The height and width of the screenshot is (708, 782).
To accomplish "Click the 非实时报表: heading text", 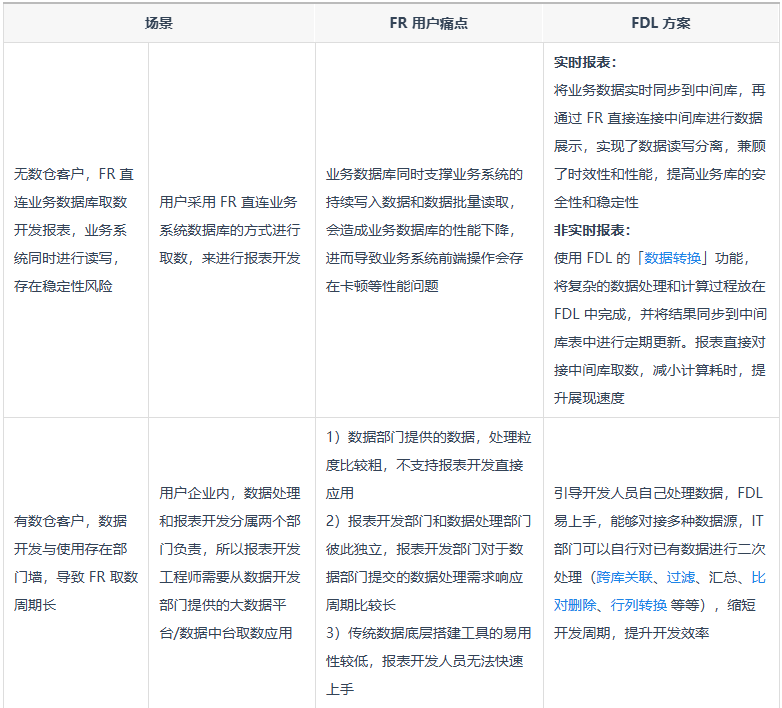I will pyautogui.click(x=592, y=230).
